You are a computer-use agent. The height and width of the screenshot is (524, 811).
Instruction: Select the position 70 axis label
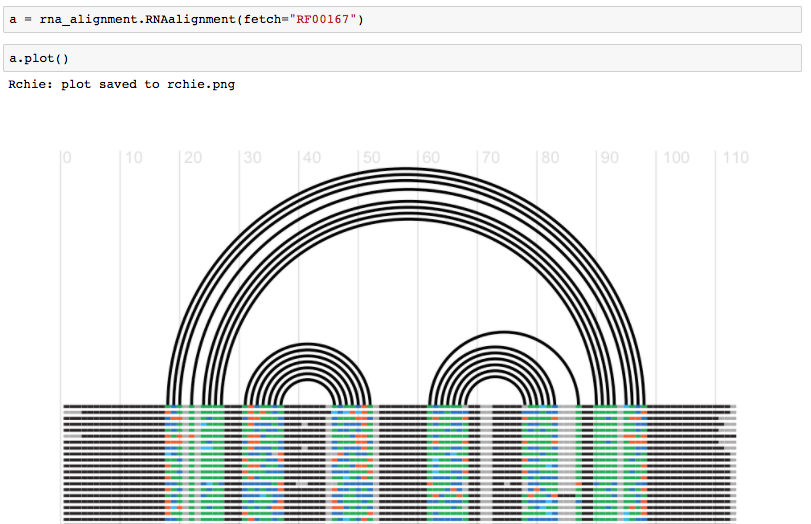click(489, 158)
